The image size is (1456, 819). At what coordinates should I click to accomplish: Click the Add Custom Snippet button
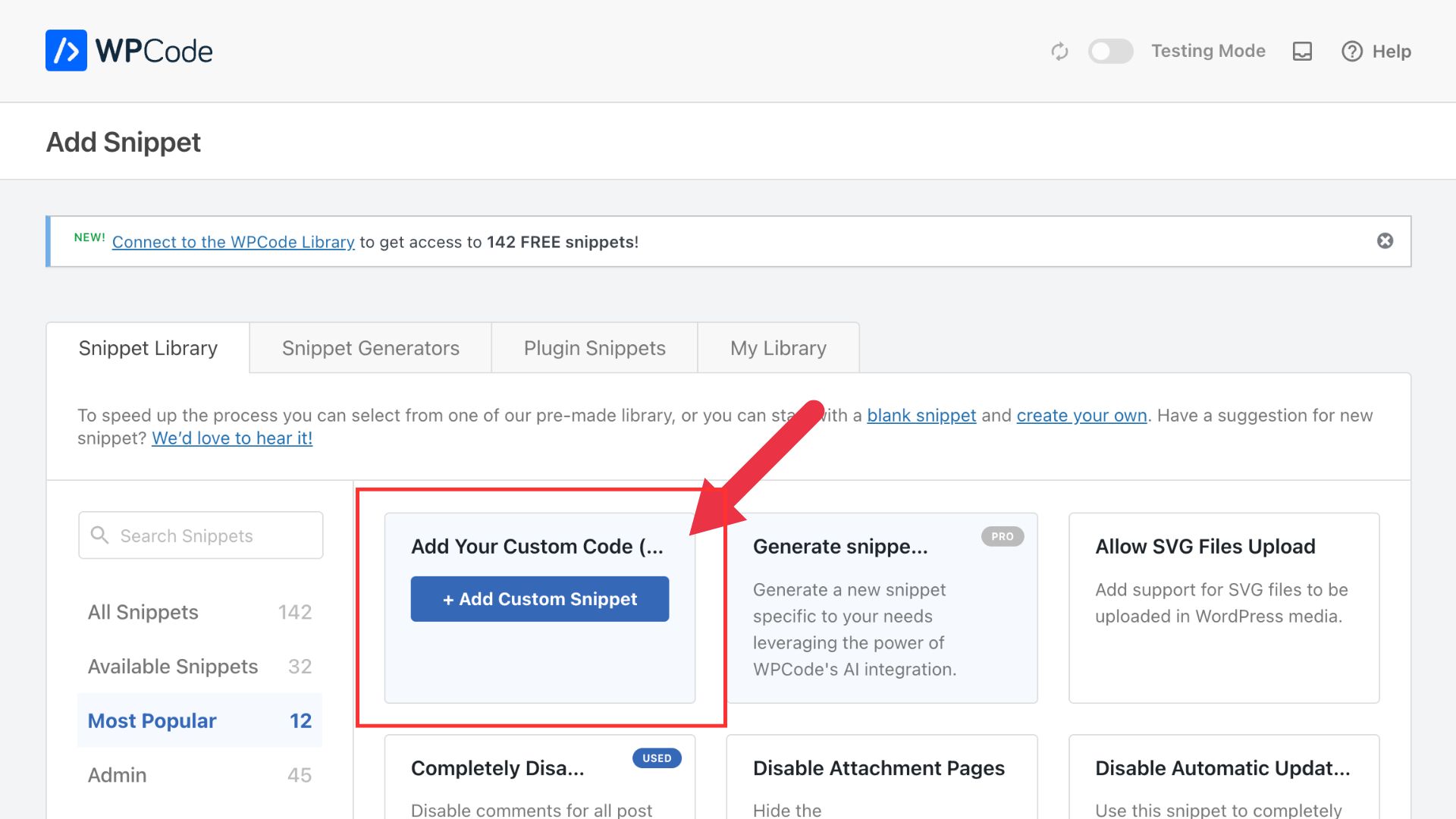click(x=540, y=599)
